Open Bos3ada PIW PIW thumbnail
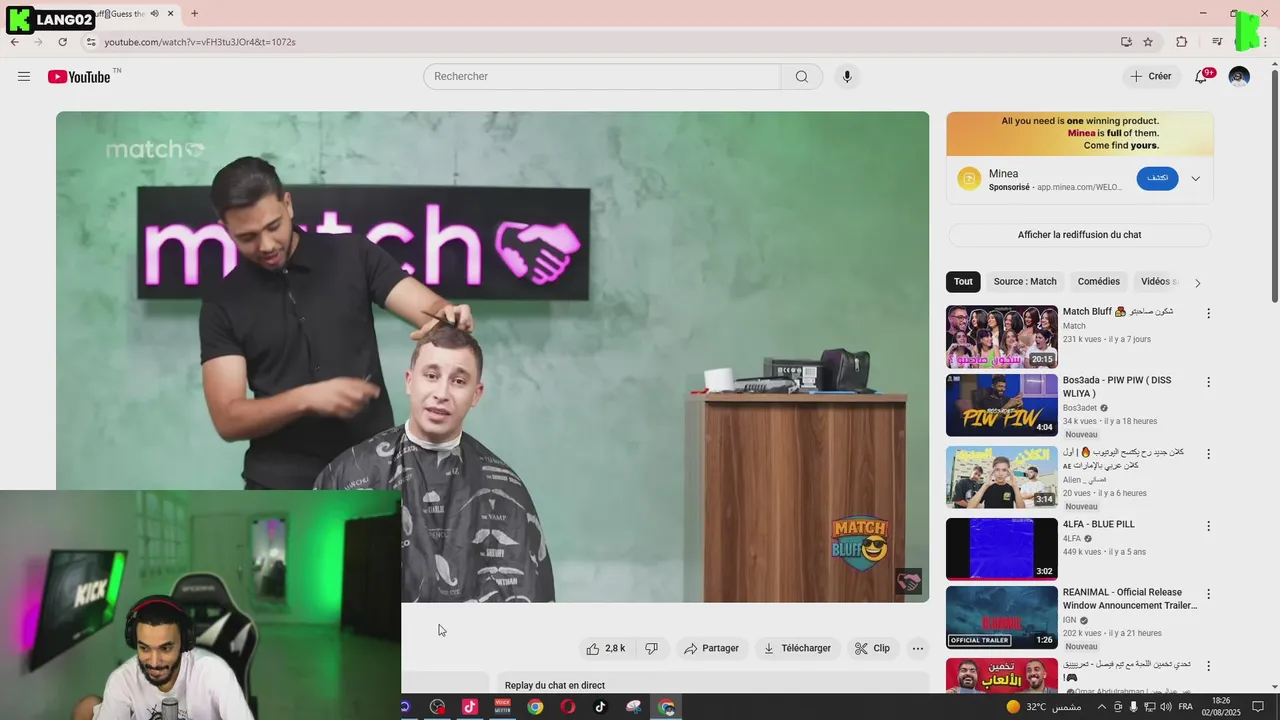 pyautogui.click(x=1002, y=405)
